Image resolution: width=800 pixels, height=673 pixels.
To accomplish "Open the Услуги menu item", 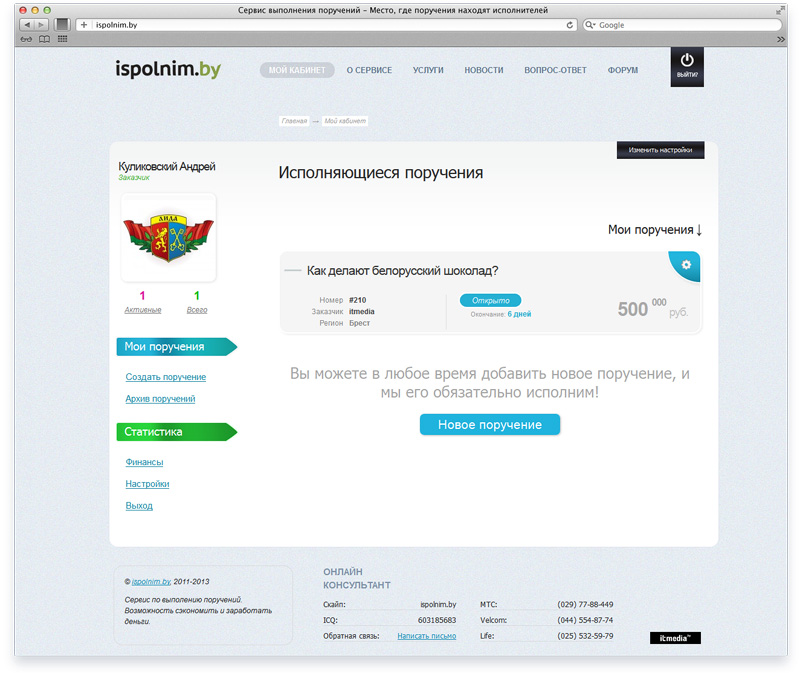I will tap(428, 70).
